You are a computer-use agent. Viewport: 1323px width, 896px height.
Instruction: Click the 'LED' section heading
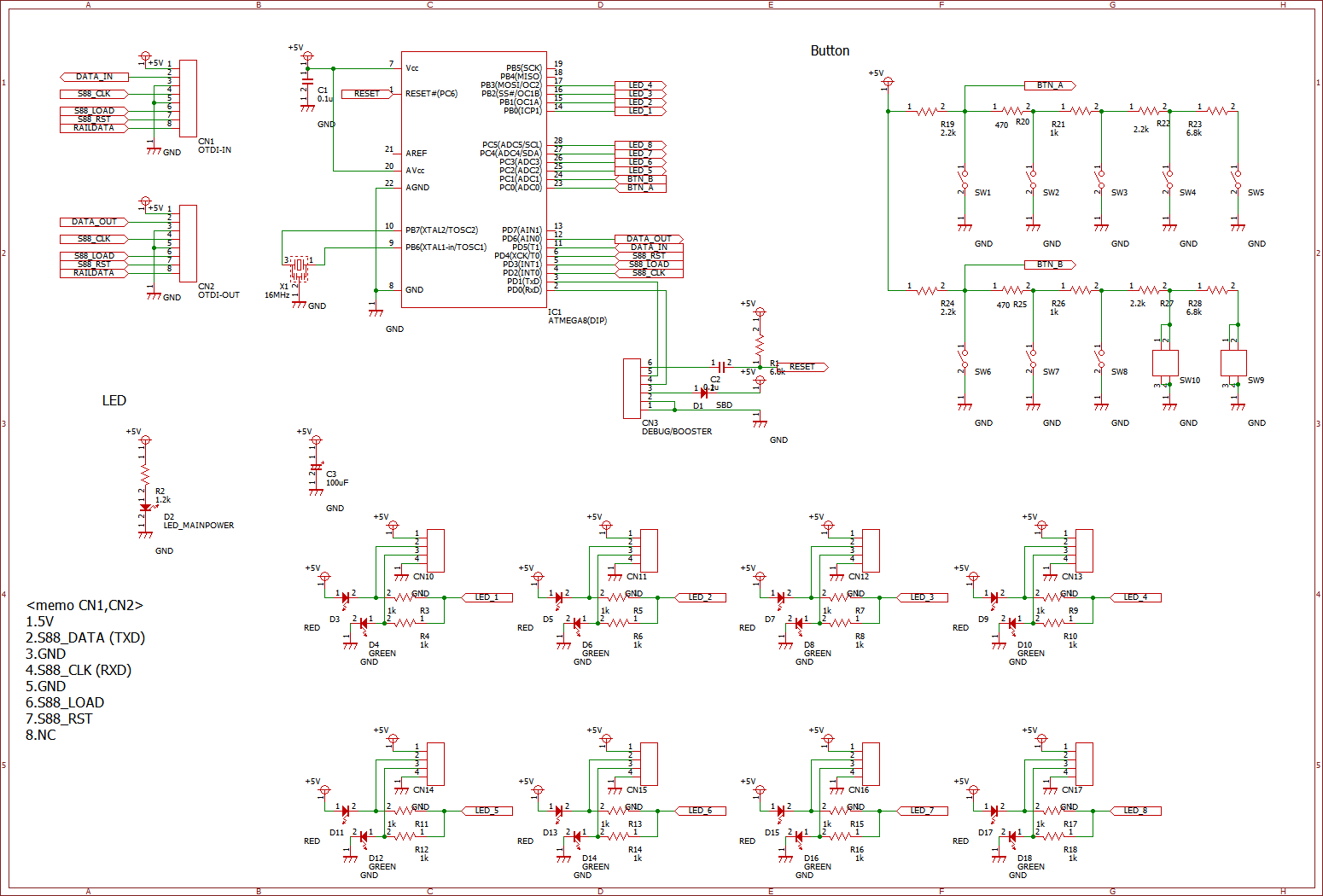point(114,400)
